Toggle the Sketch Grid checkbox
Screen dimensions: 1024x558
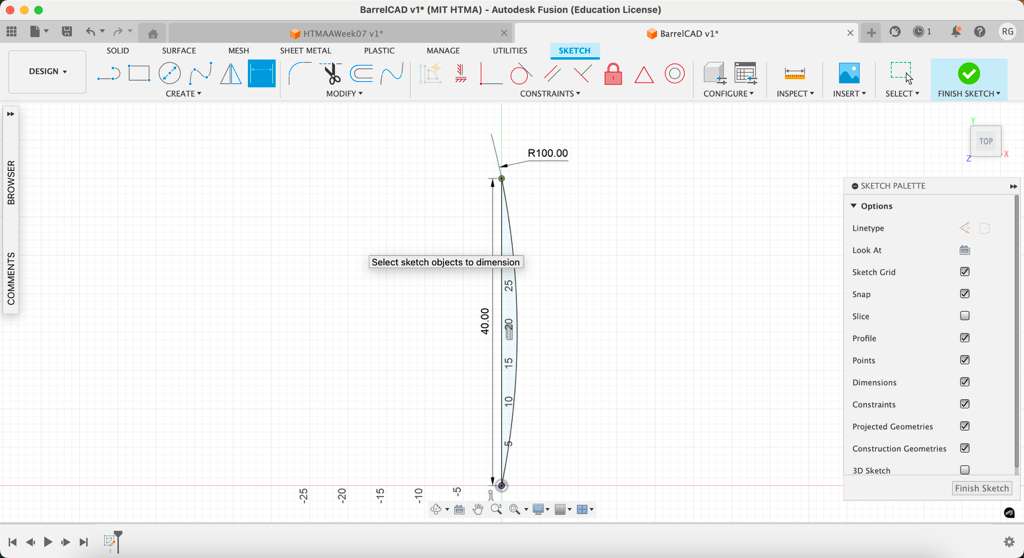[965, 272]
